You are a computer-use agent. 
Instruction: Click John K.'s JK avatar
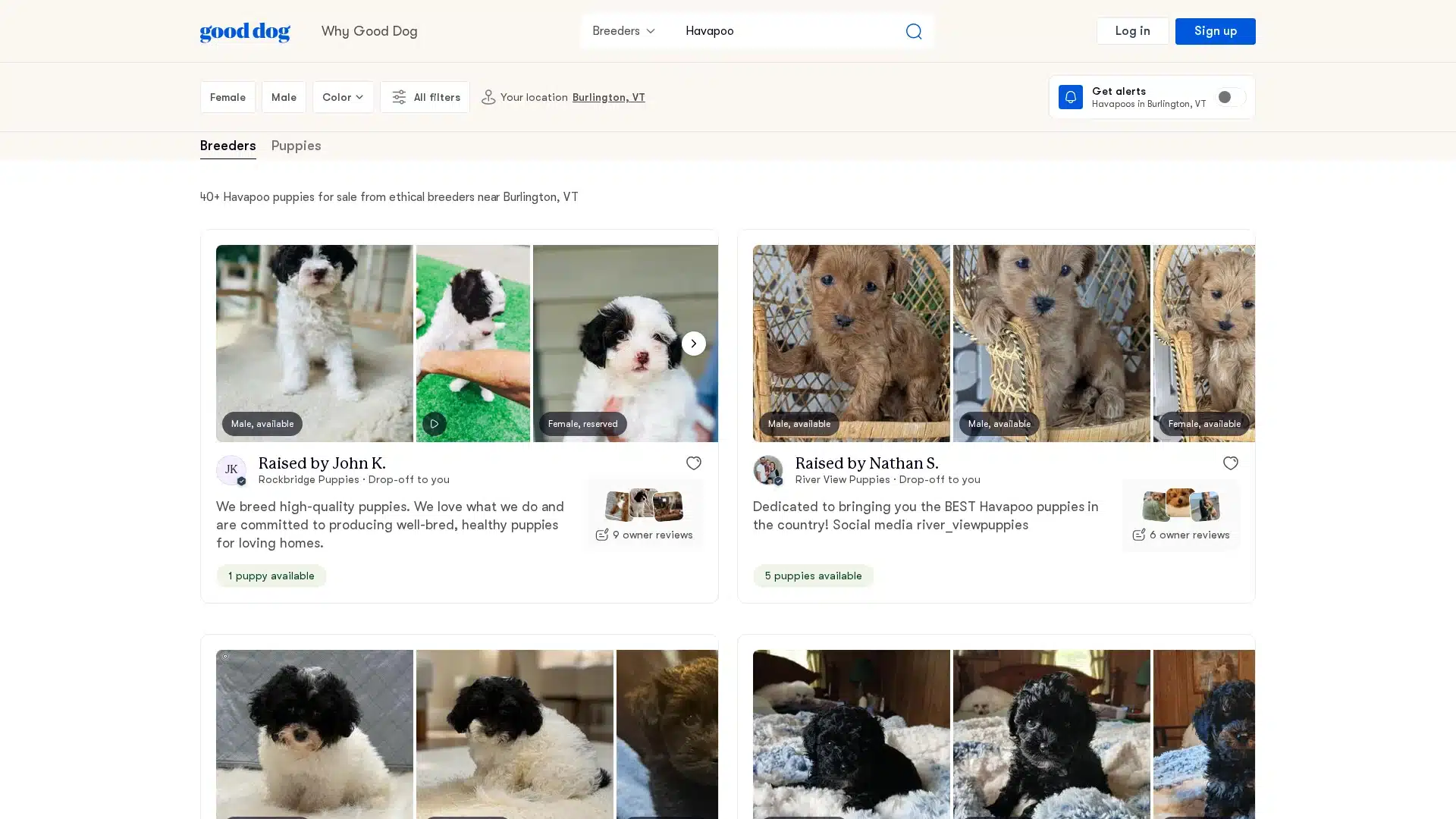point(231,470)
